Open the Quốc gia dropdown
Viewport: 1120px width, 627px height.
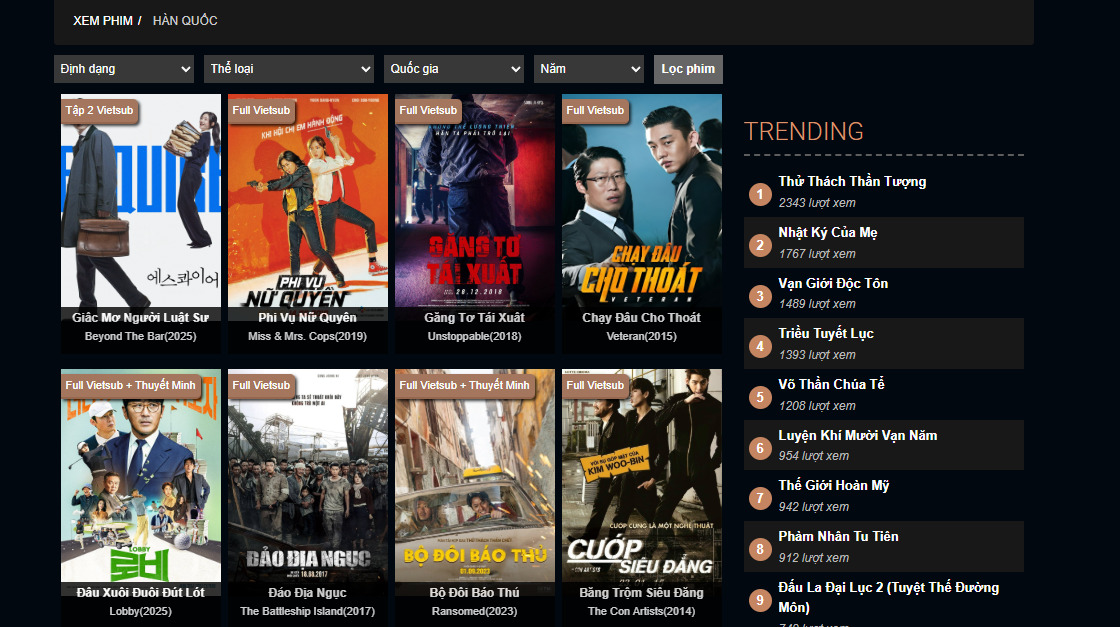[x=454, y=69]
